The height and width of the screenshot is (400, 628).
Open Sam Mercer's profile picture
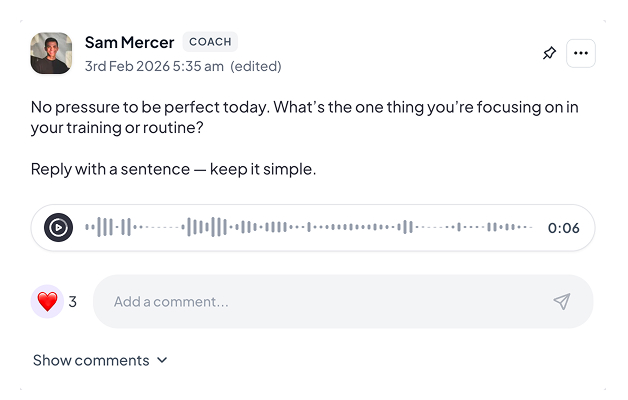coord(51,54)
